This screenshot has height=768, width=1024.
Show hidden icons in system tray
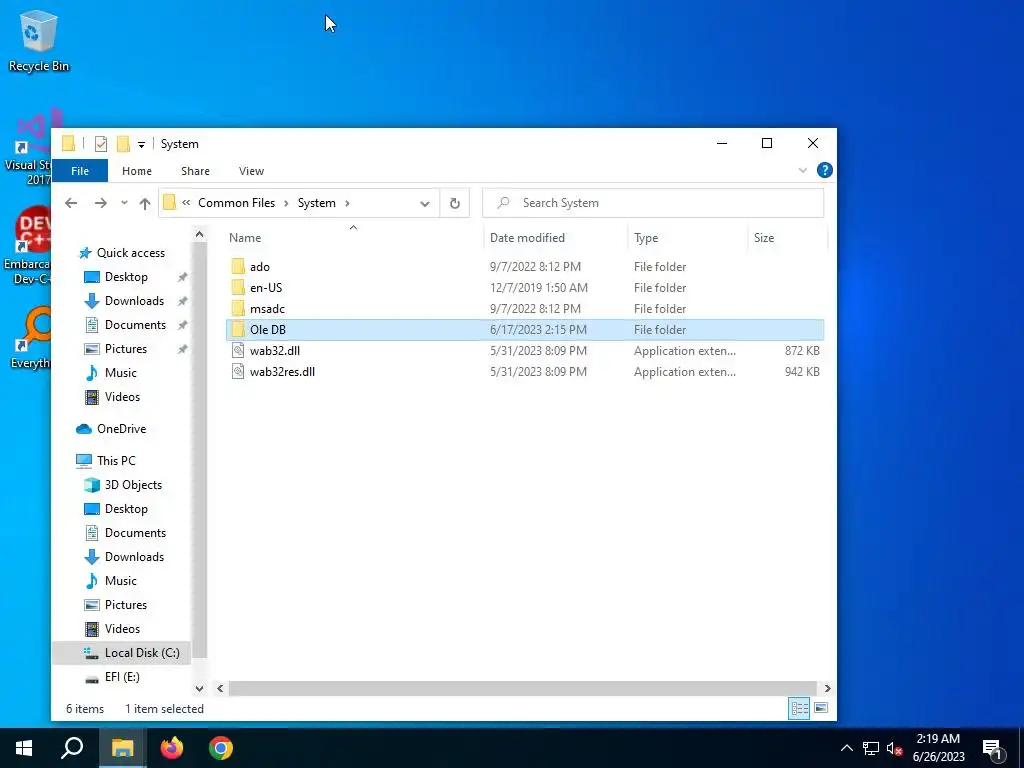(846, 748)
